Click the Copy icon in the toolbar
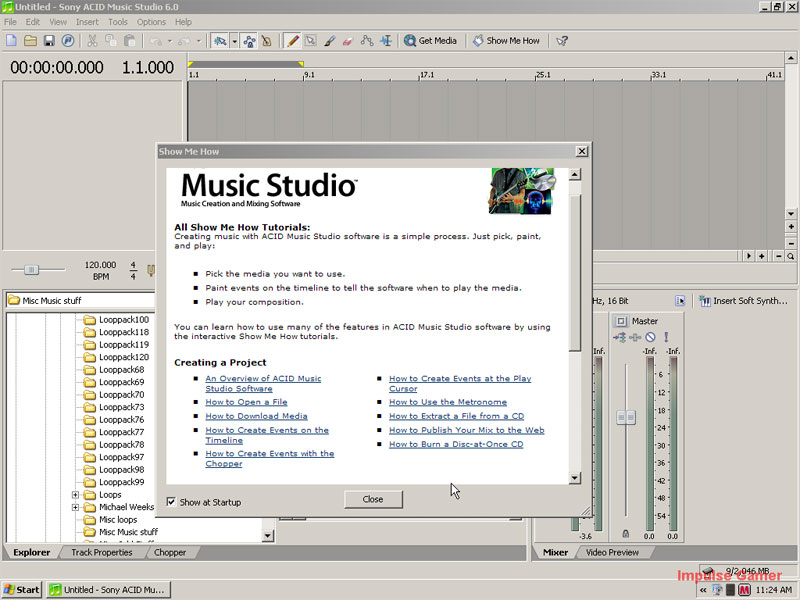 coord(111,41)
